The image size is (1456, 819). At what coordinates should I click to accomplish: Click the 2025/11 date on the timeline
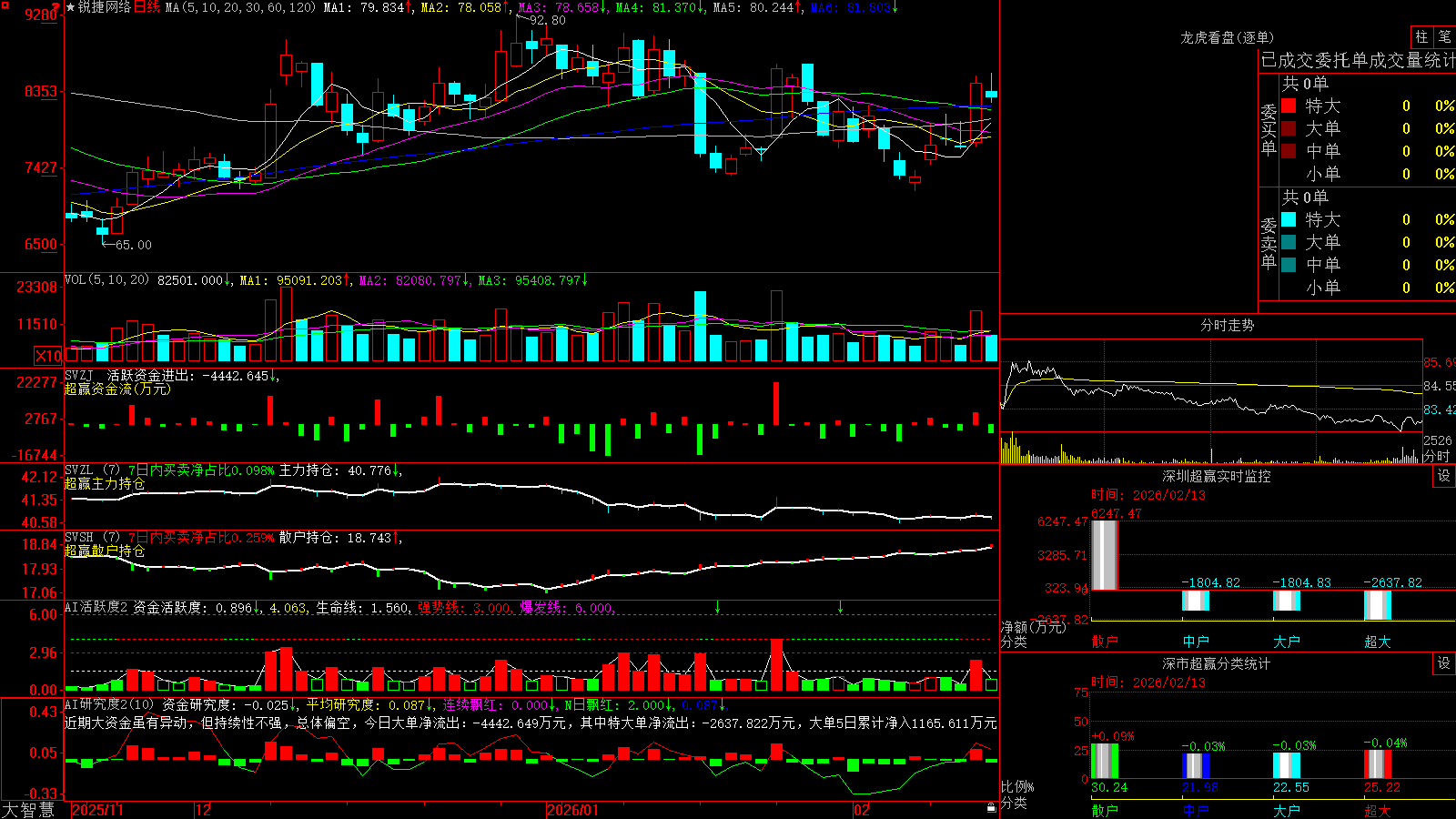click(x=97, y=810)
